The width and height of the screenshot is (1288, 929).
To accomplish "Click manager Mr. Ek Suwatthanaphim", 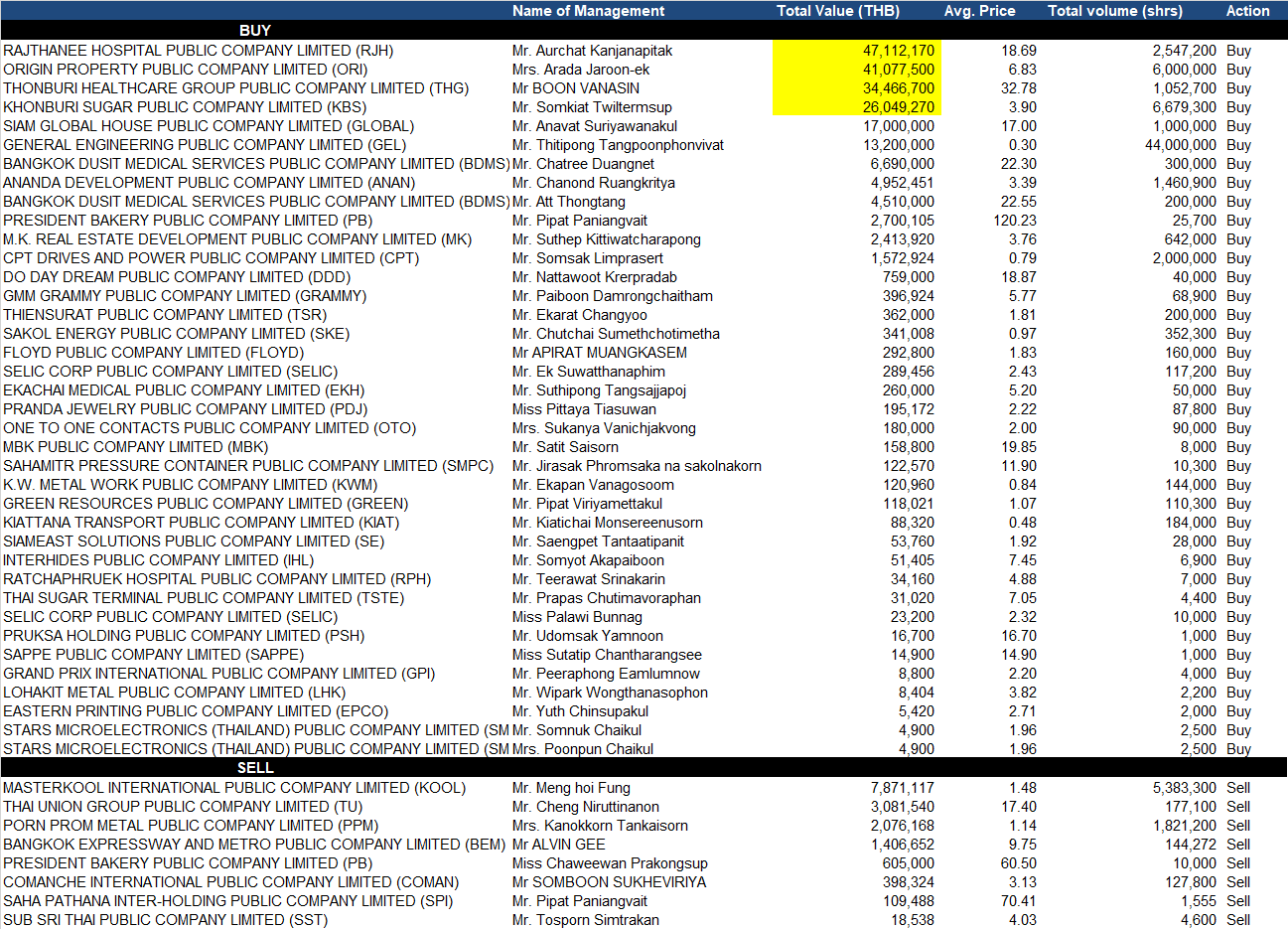I will tap(589, 372).
